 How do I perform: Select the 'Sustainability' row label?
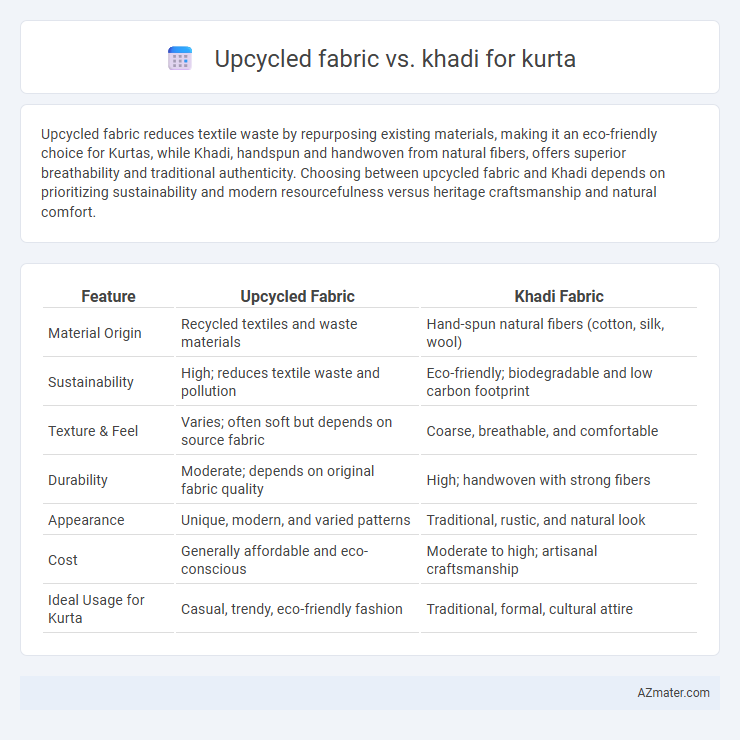[91, 382]
